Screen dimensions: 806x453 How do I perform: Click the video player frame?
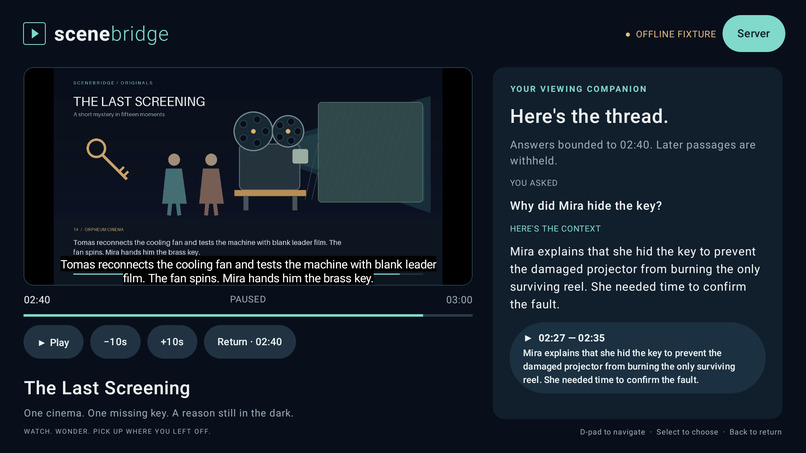click(x=248, y=176)
